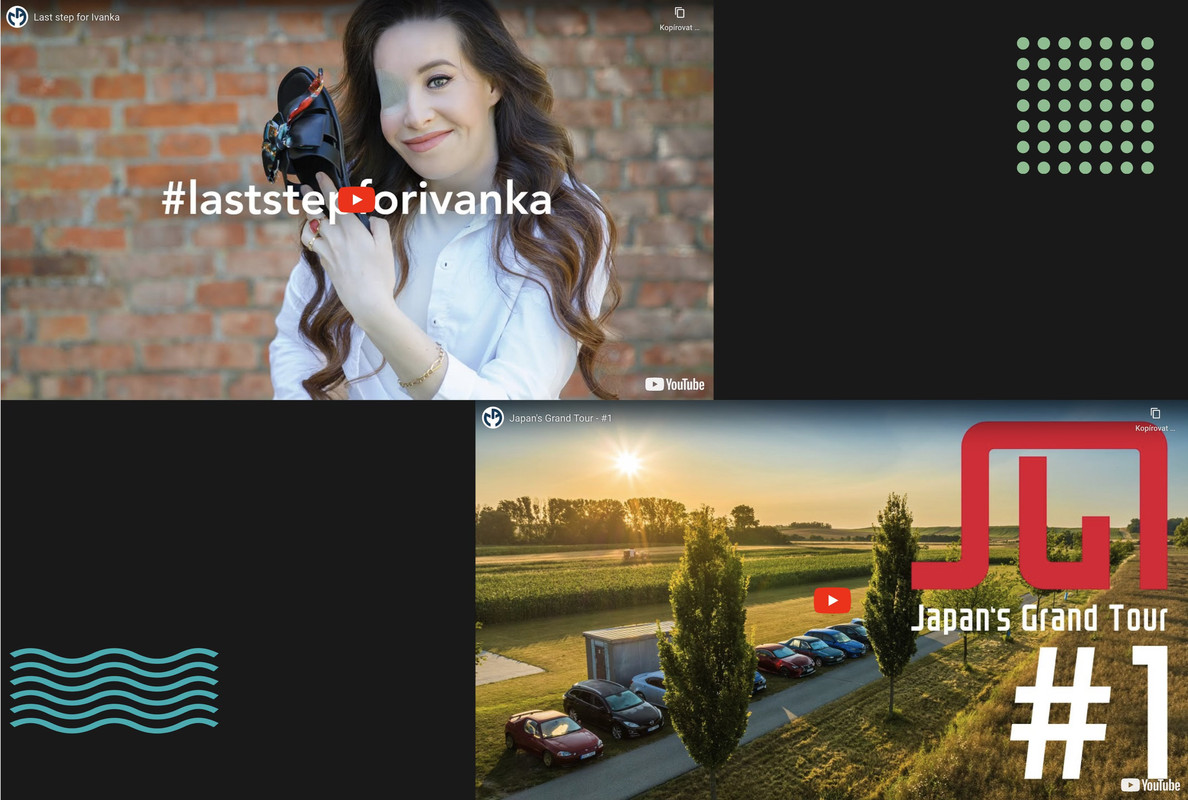Copy link of Japan's Grand Tour video
This screenshot has height=800, width=1188.
[x=1155, y=419]
